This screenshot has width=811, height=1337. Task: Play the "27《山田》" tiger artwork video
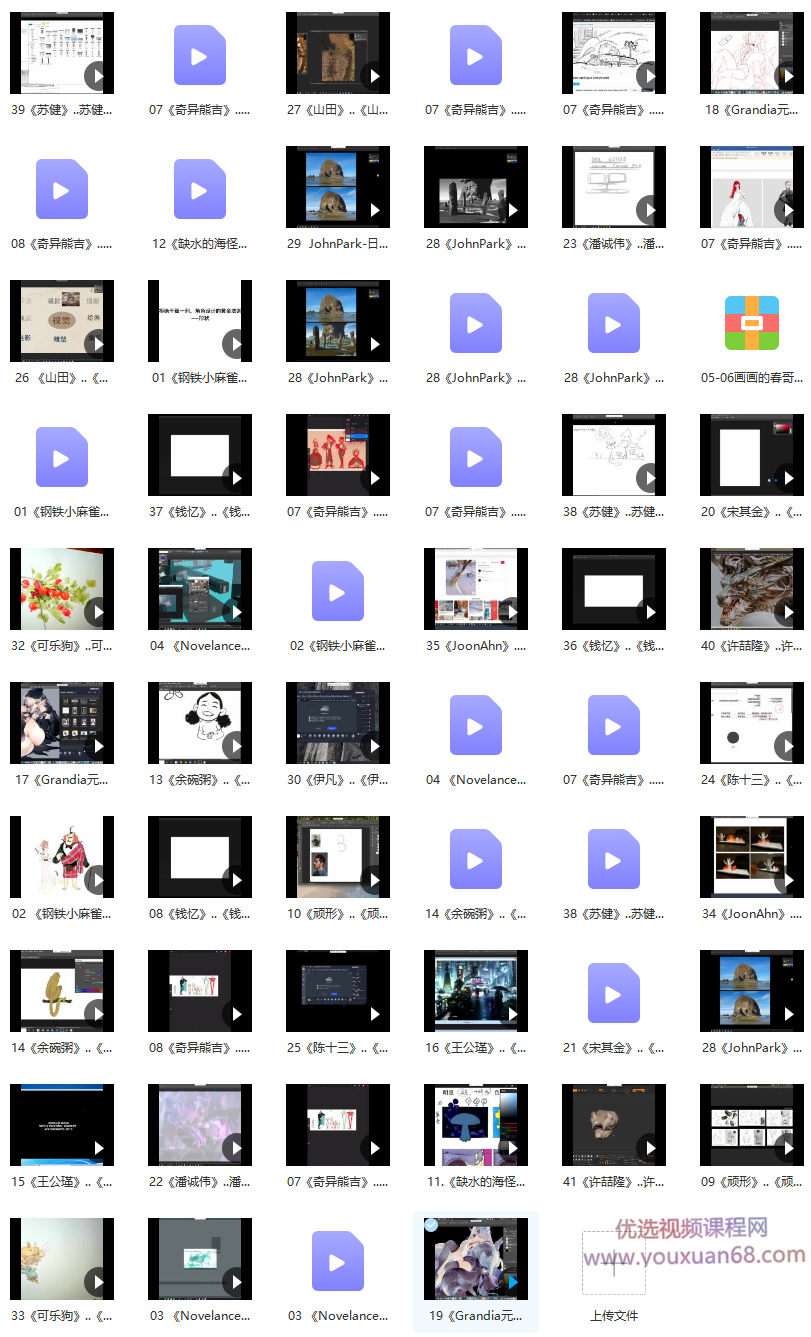[x=337, y=52]
